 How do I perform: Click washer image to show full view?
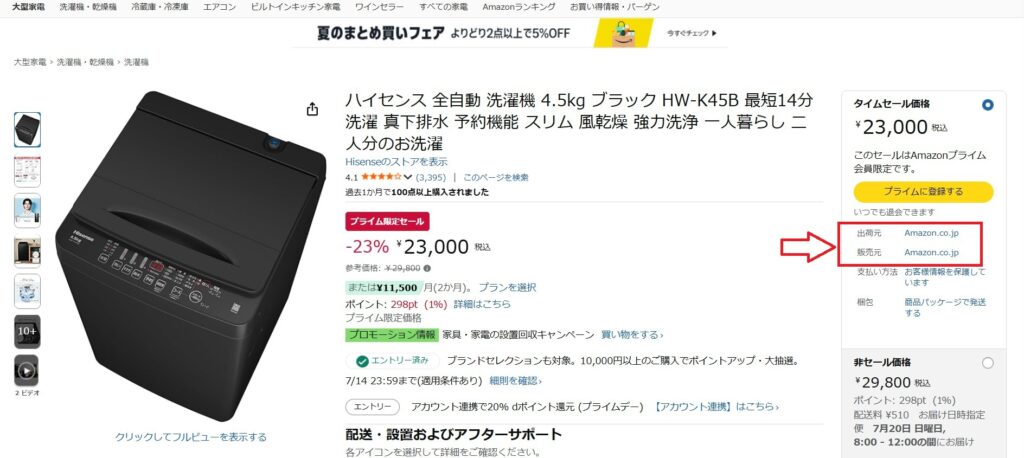click(191, 256)
